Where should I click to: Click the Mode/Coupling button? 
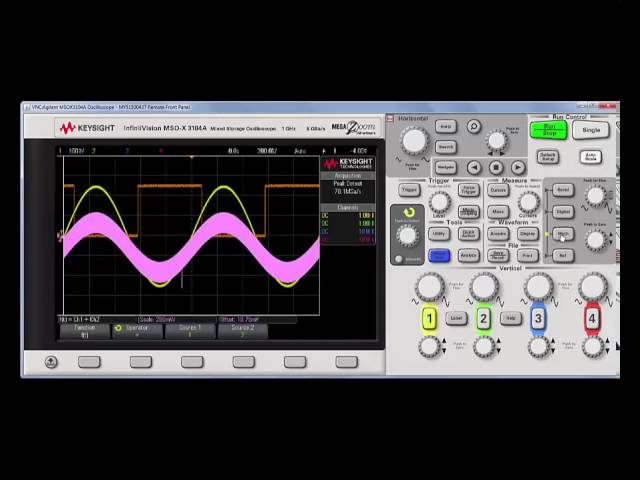[469, 212]
